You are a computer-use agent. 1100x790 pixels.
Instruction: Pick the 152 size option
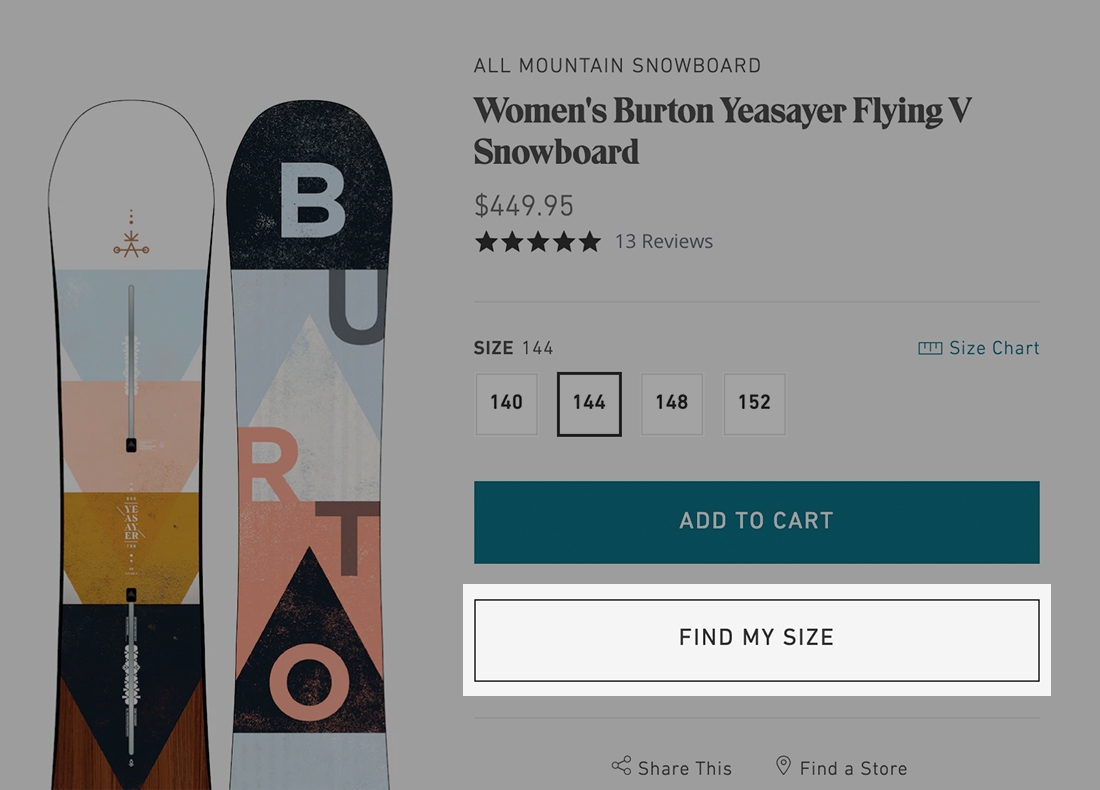pyautogui.click(x=754, y=403)
